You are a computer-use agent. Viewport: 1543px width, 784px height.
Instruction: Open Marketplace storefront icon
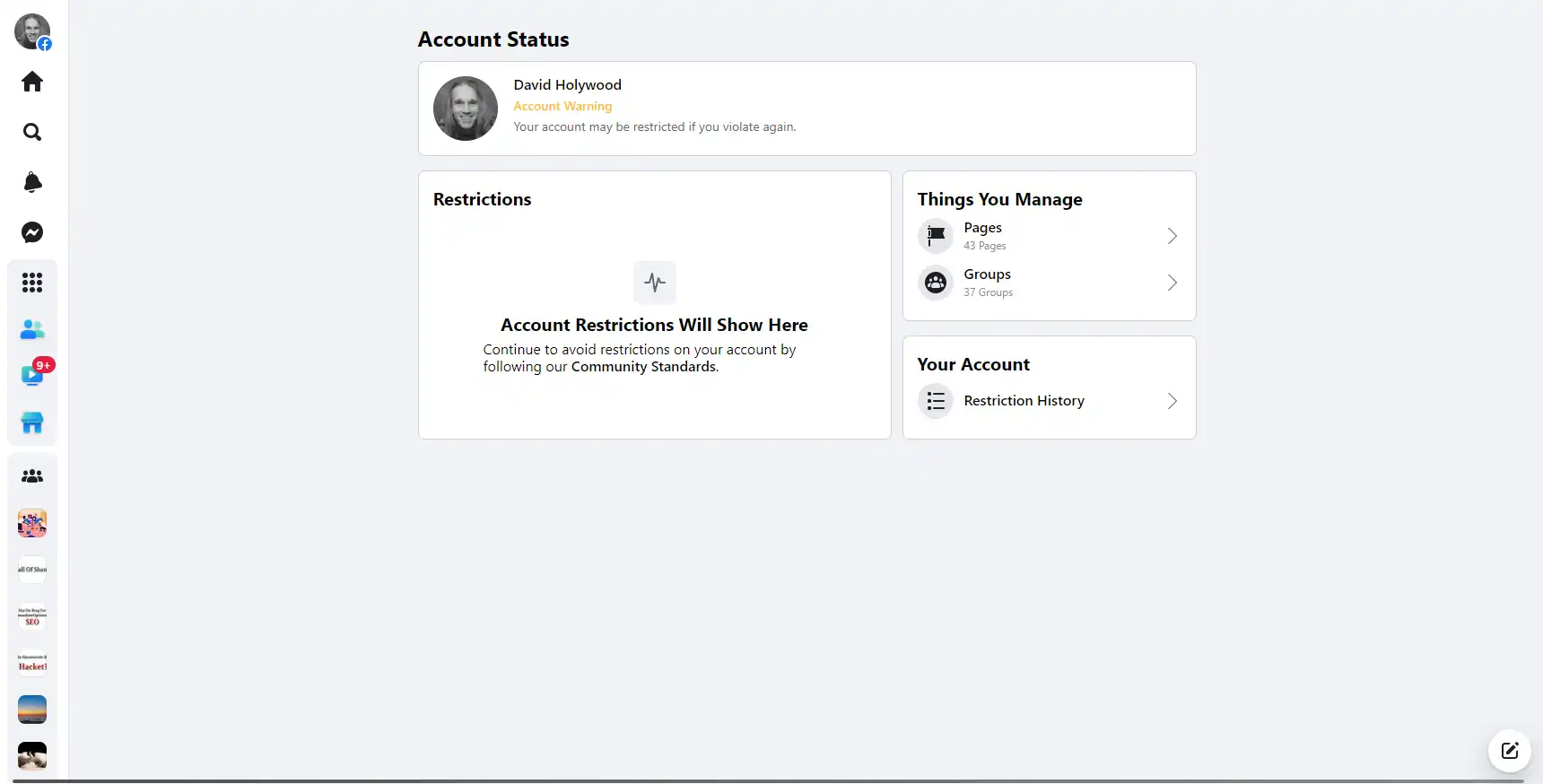pyautogui.click(x=32, y=422)
